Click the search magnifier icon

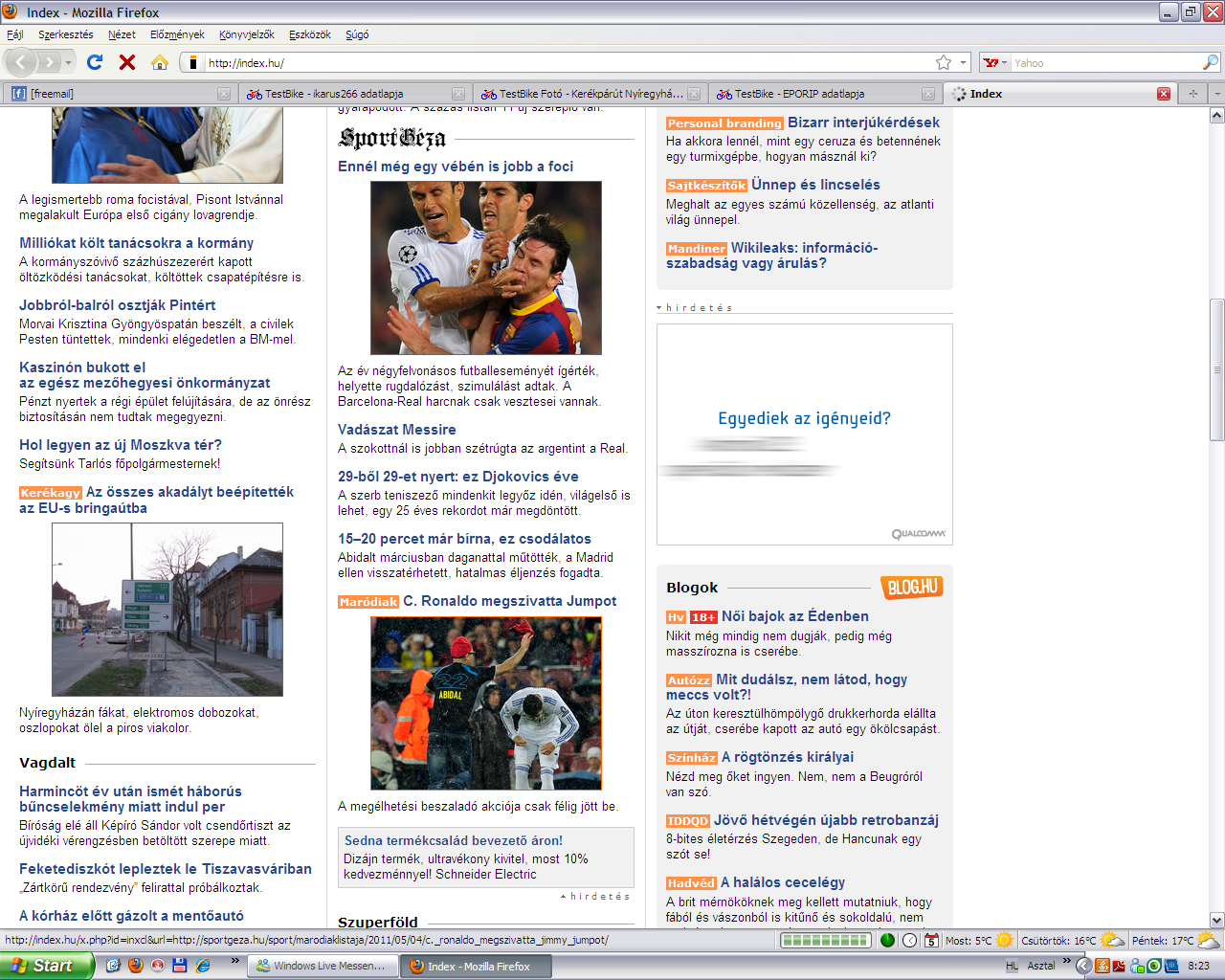point(1211,62)
